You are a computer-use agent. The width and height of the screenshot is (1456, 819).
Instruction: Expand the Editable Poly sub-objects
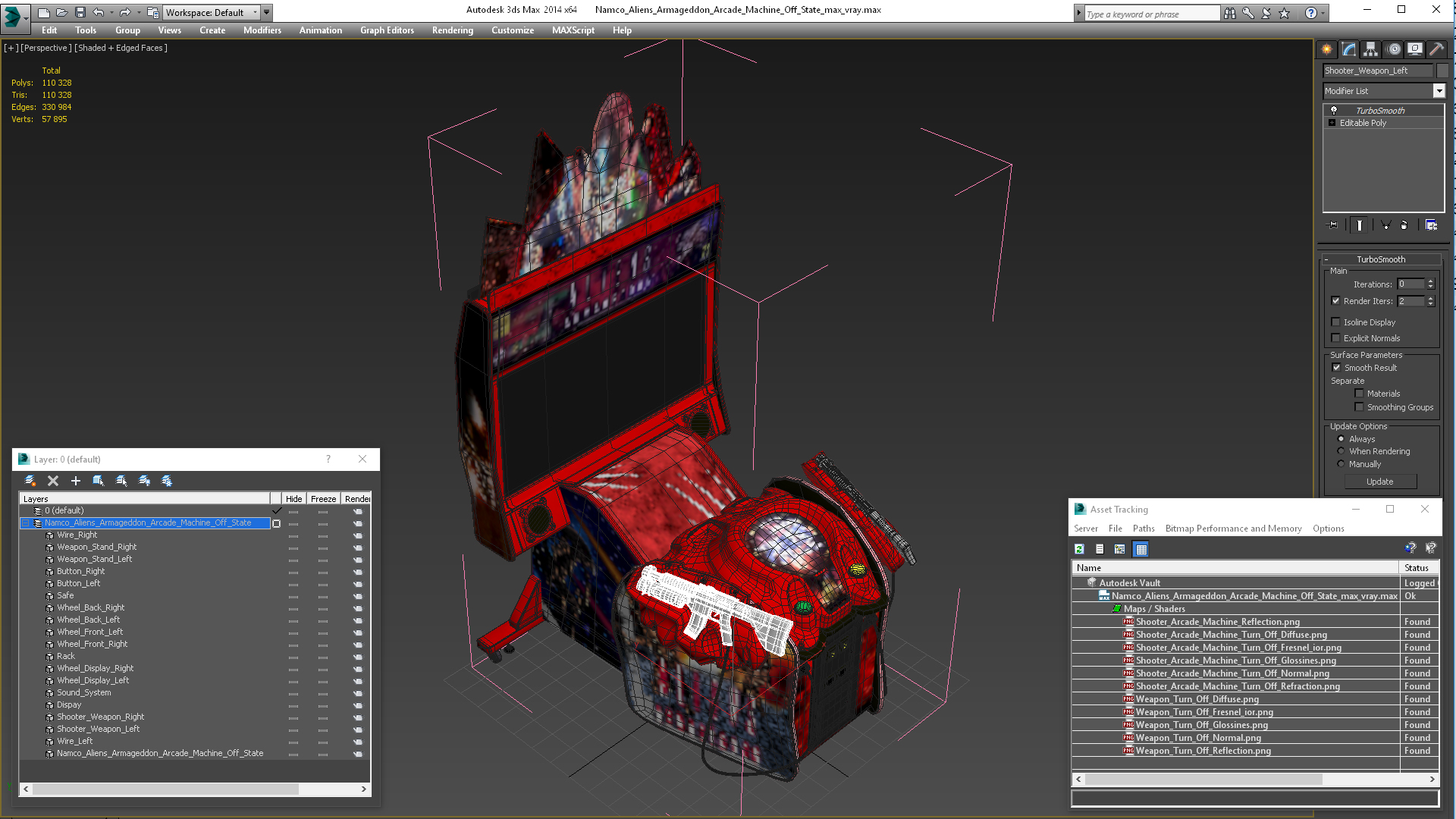[x=1332, y=123]
